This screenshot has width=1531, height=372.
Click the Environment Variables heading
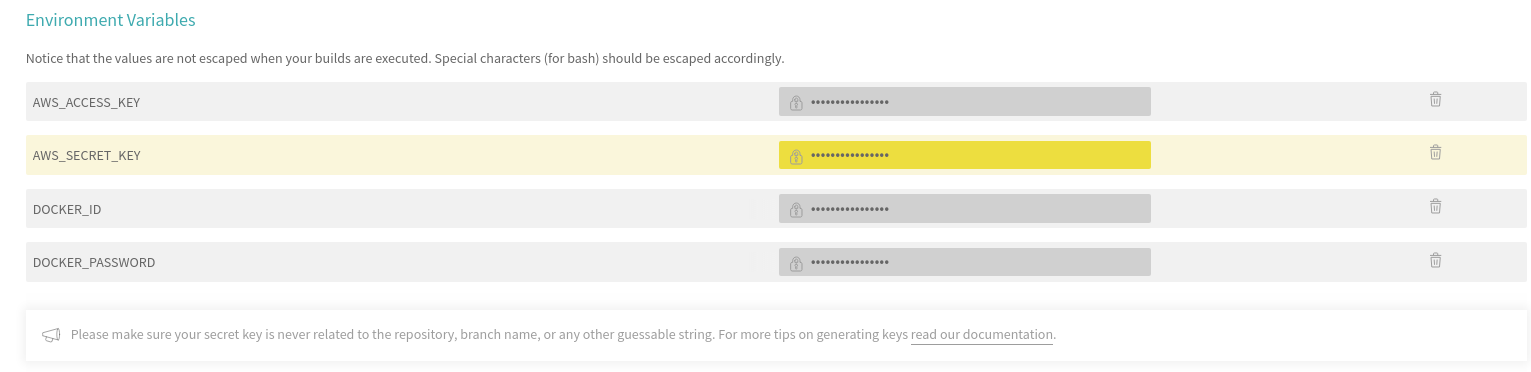click(111, 20)
